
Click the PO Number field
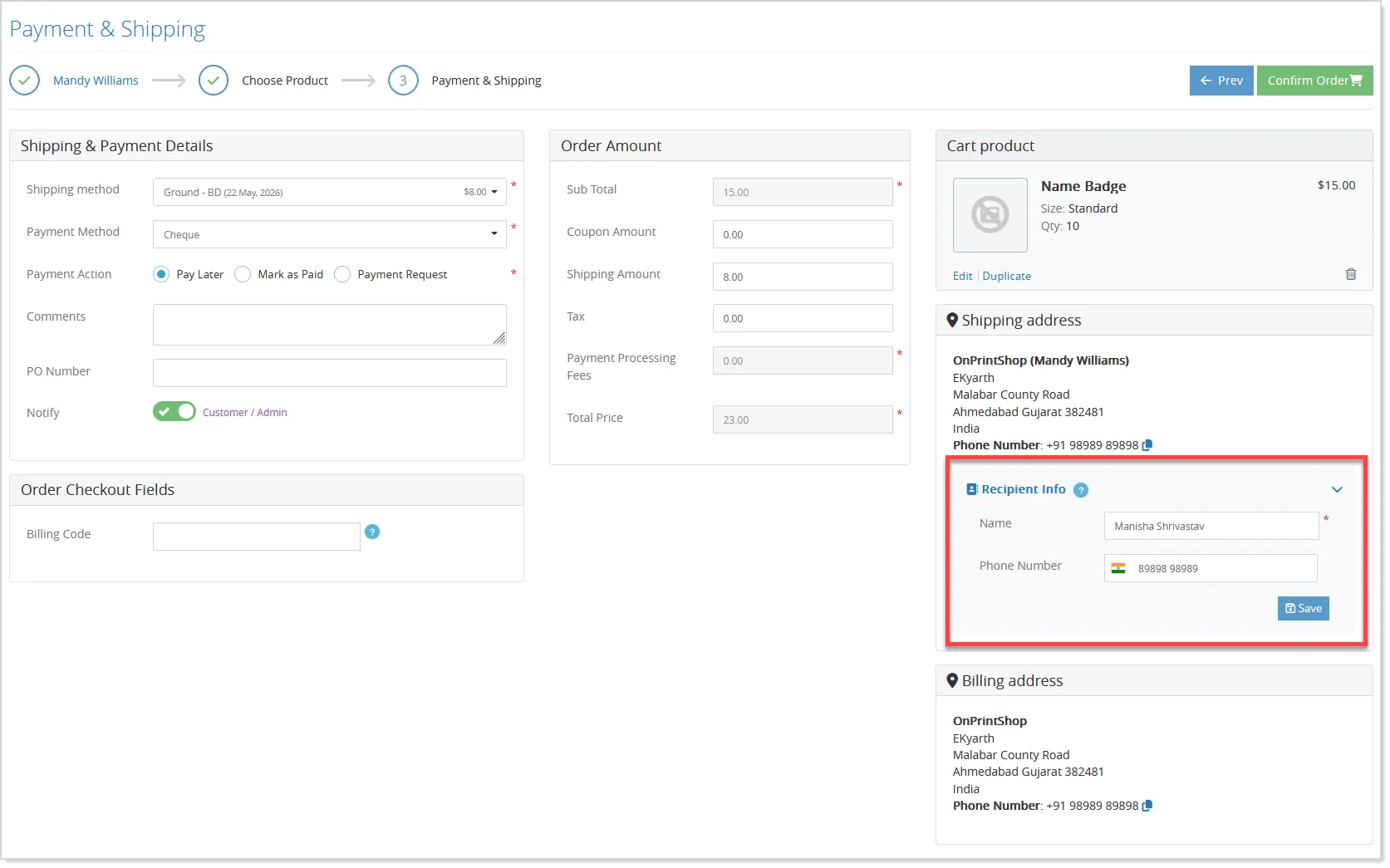(x=330, y=373)
